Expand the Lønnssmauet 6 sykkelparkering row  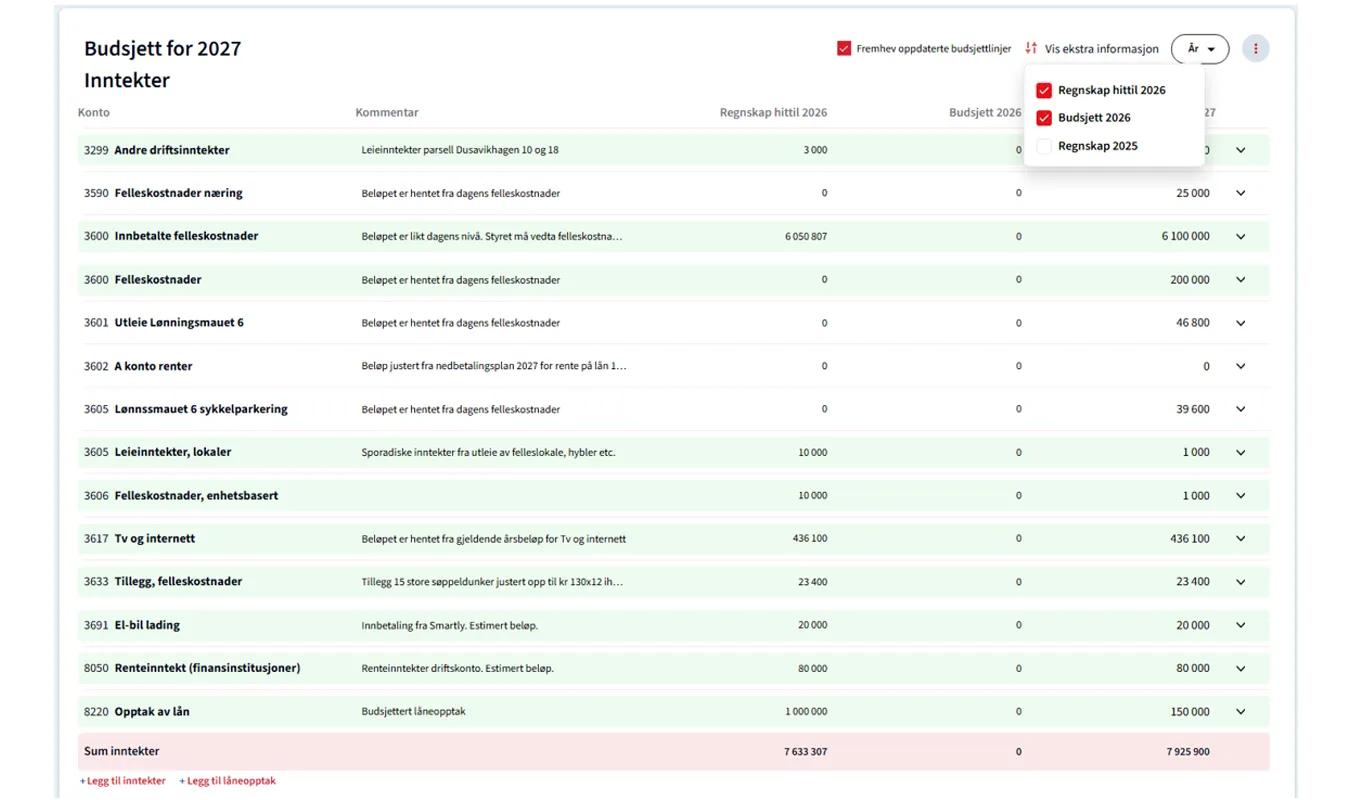1241,409
